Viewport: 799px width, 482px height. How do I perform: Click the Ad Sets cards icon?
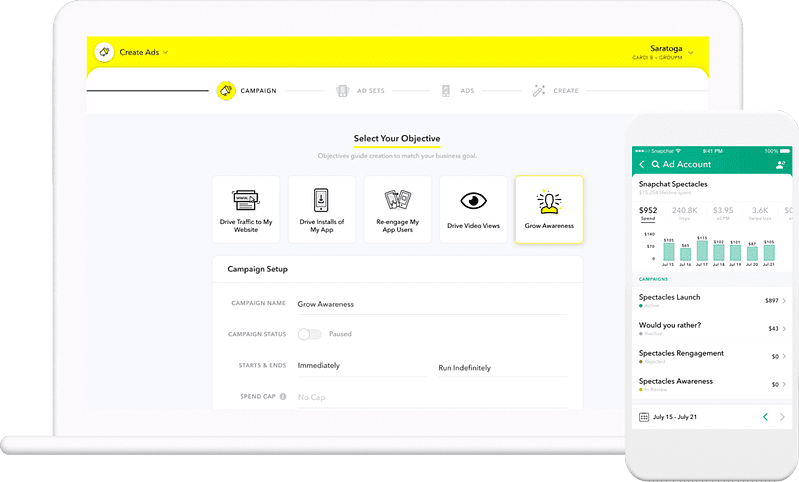[x=342, y=91]
